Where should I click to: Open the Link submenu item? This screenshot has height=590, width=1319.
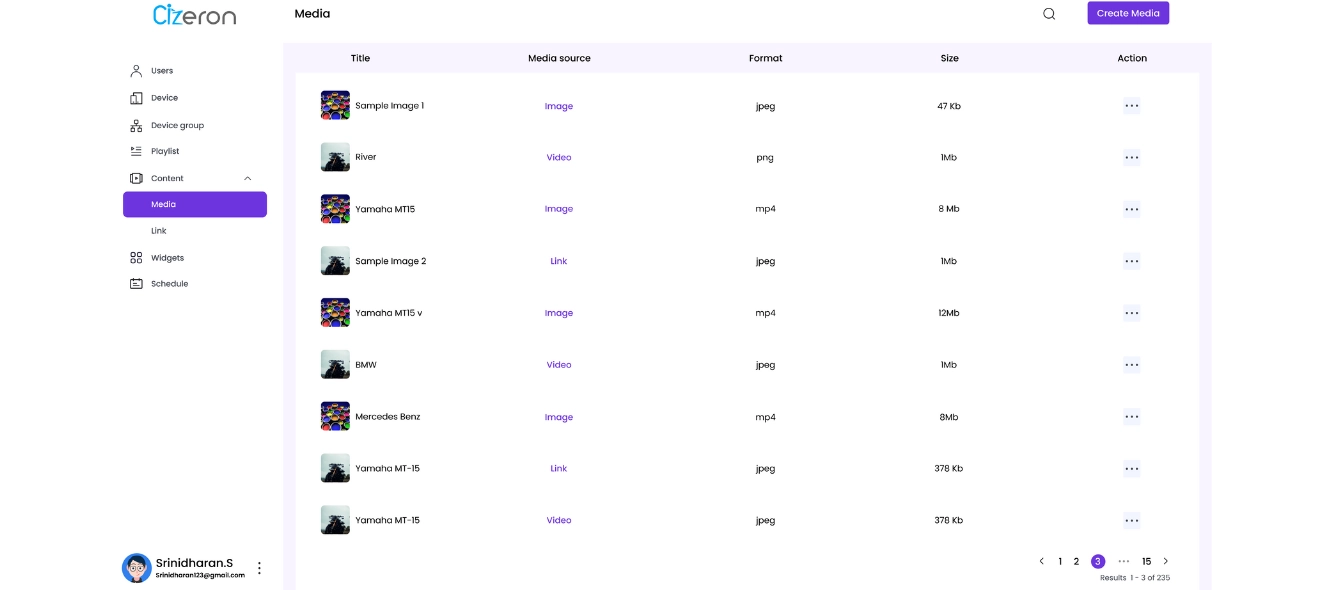point(159,231)
